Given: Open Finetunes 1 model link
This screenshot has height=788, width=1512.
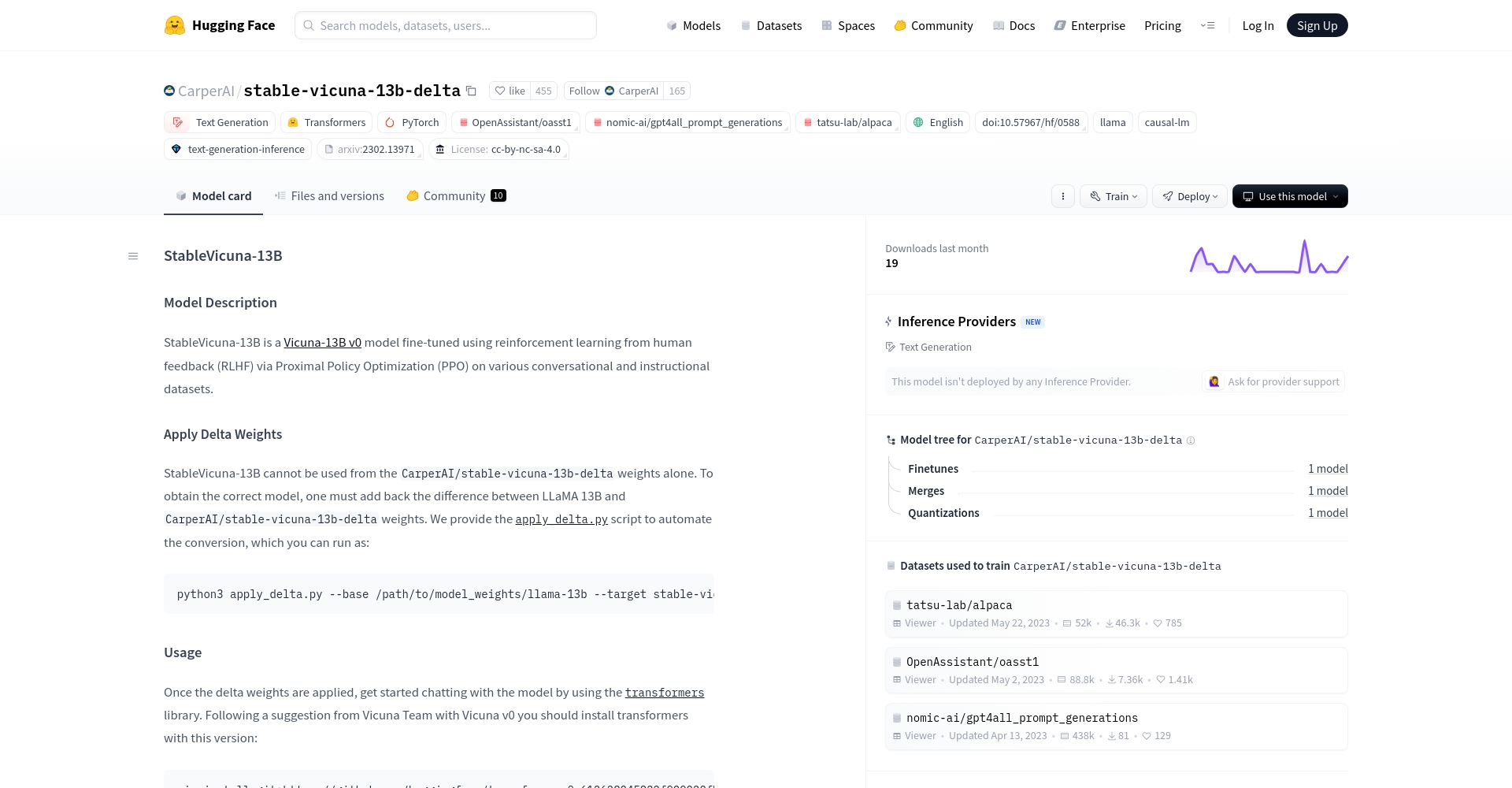Looking at the screenshot, I should [1328, 469].
